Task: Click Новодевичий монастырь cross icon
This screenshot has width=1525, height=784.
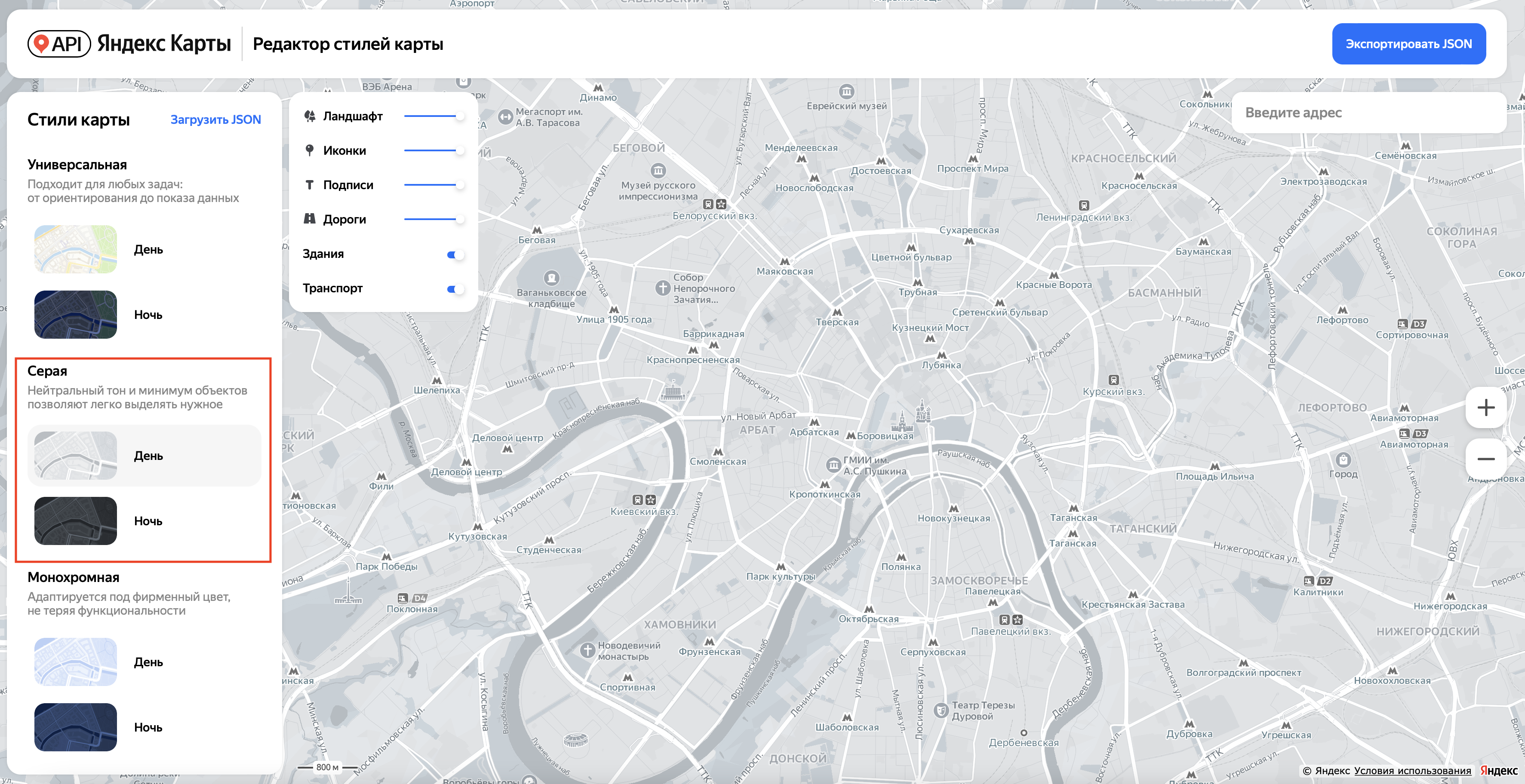Action: coord(587,650)
